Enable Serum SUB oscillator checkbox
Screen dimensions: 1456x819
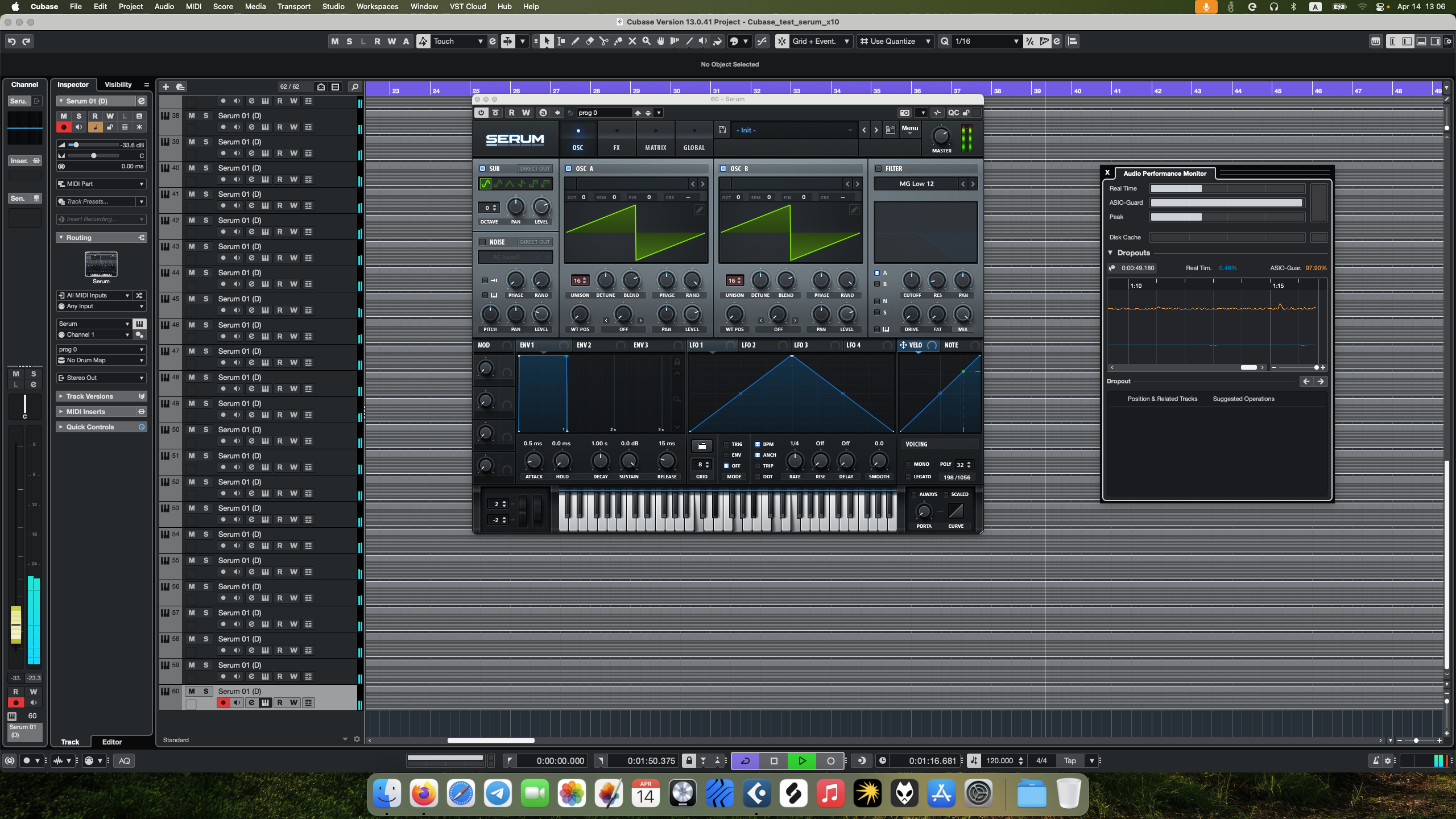[x=482, y=168]
